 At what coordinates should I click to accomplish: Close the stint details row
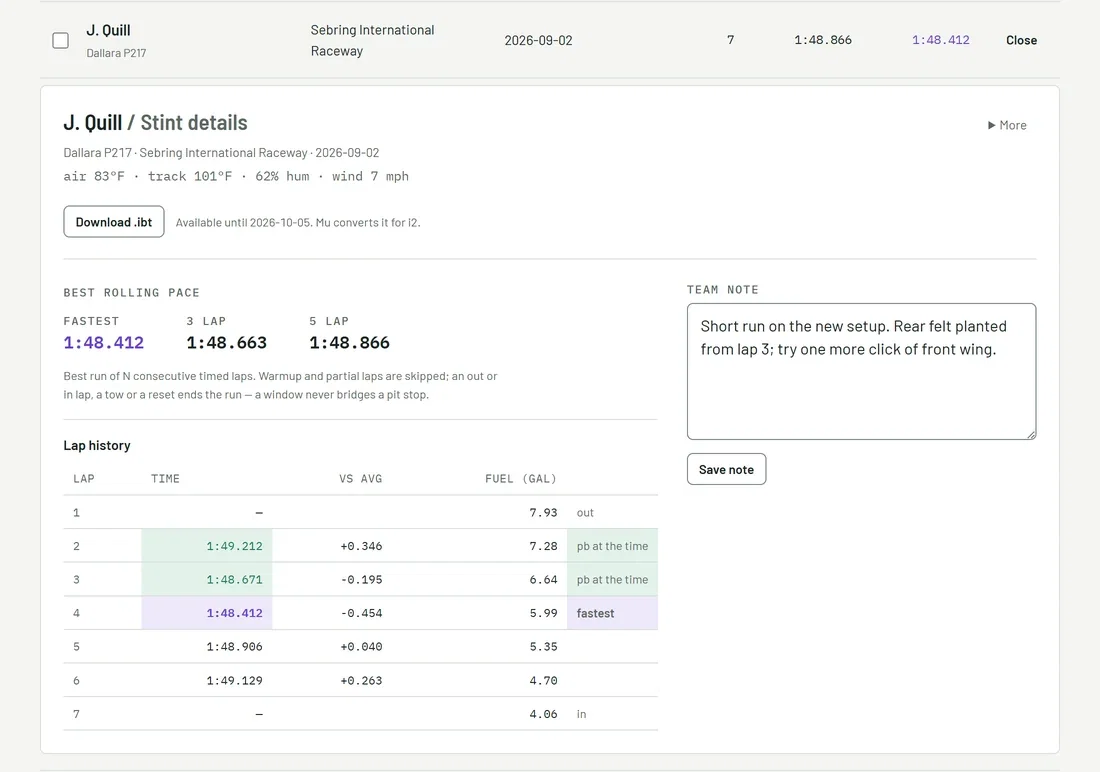click(x=1021, y=41)
